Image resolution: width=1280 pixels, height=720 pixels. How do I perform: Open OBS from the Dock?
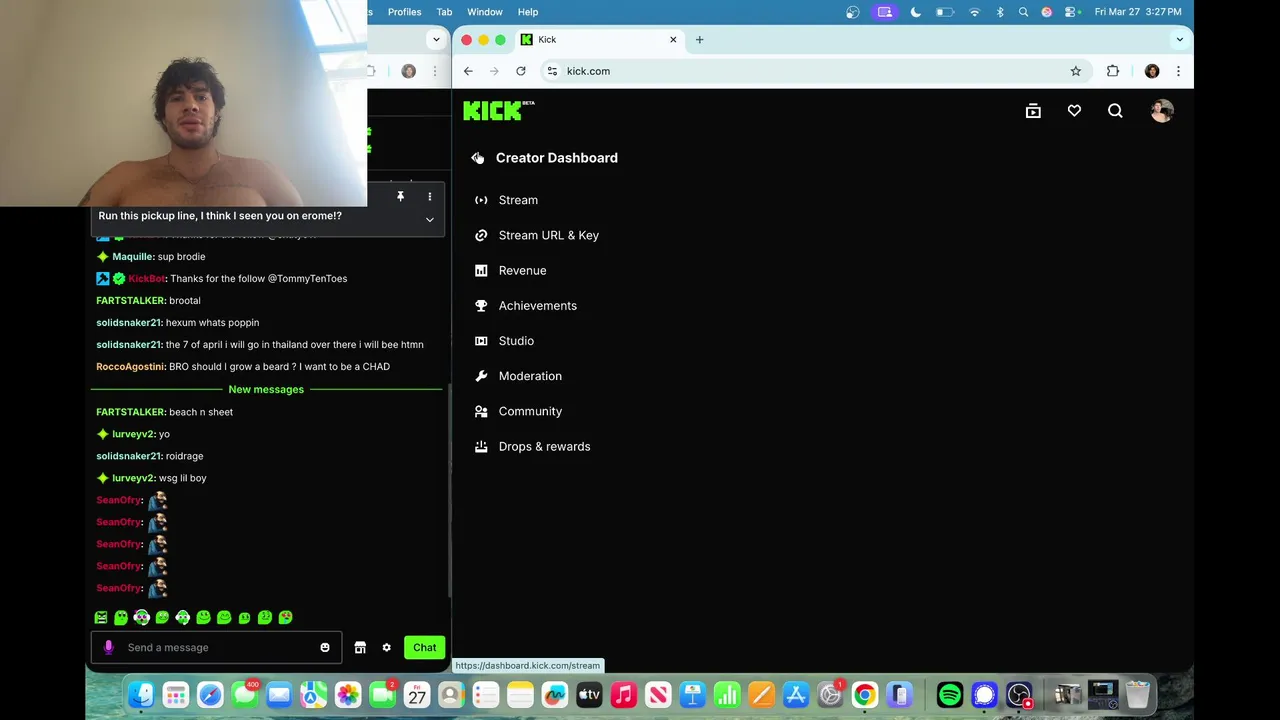(1019, 694)
